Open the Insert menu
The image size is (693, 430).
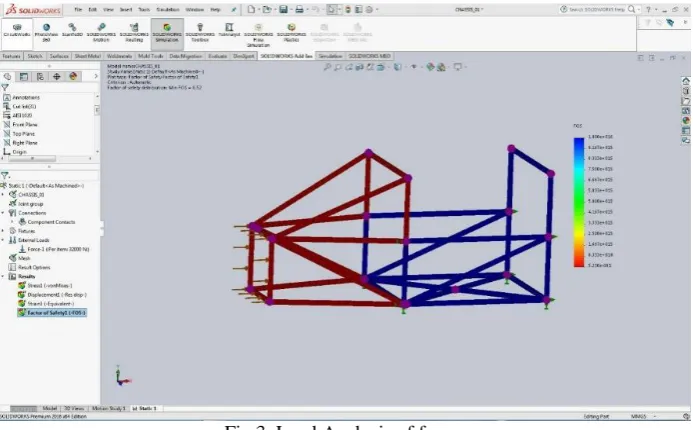point(126,9)
